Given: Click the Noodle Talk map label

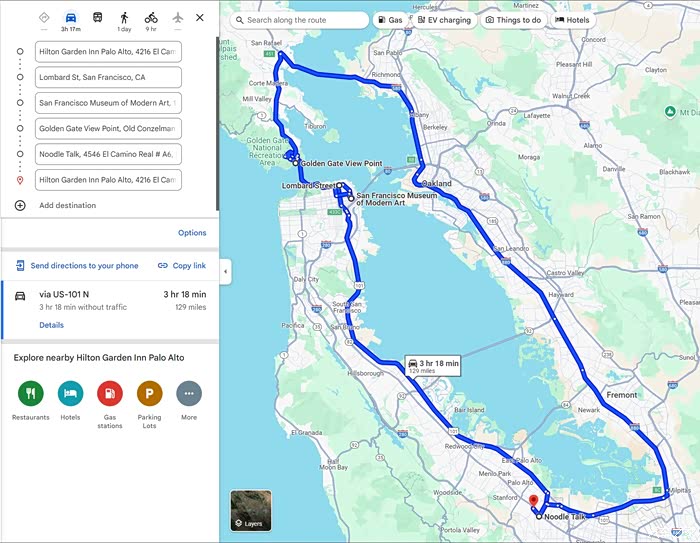Looking at the screenshot, I should pos(565,517).
